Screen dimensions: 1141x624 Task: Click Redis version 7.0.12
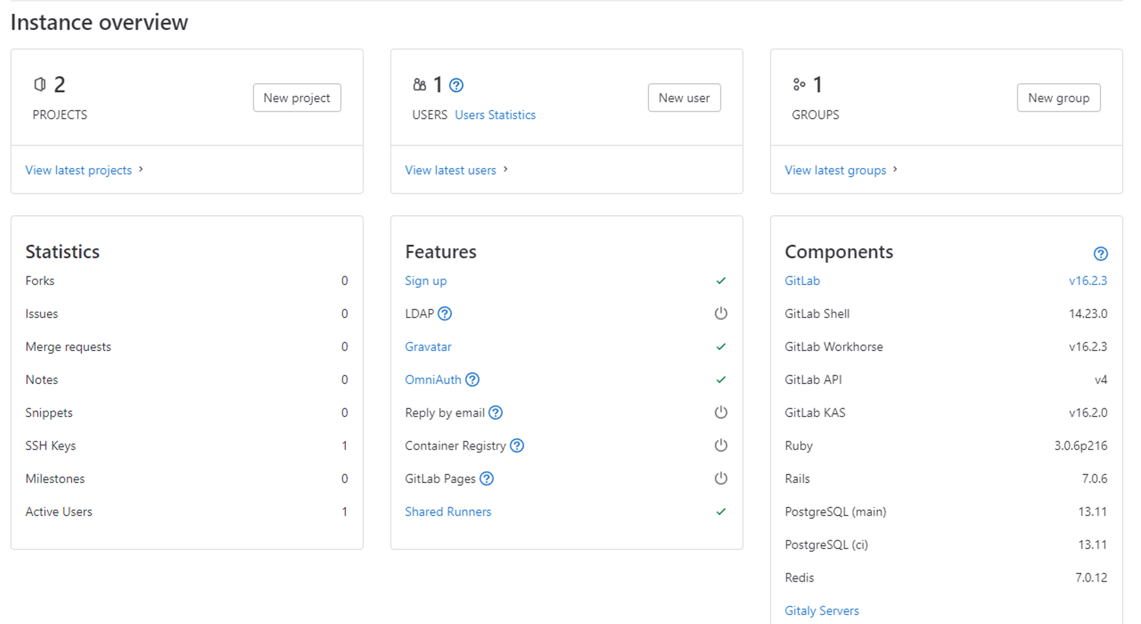pos(1091,577)
